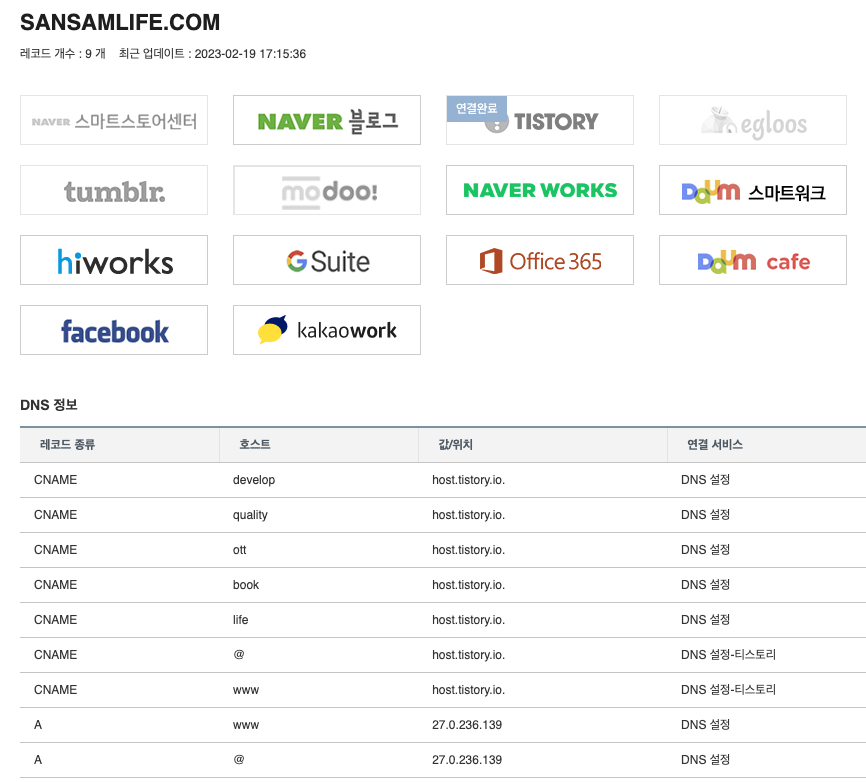The width and height of the screenshot is (866, 782).
Task: Choose the NAVER WORKS service card
Action: click(x=540, y=190)
